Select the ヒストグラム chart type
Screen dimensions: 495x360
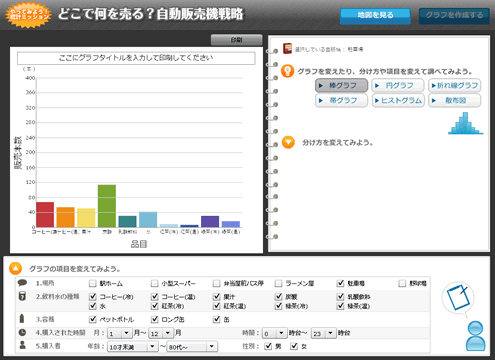pos(398,100)
